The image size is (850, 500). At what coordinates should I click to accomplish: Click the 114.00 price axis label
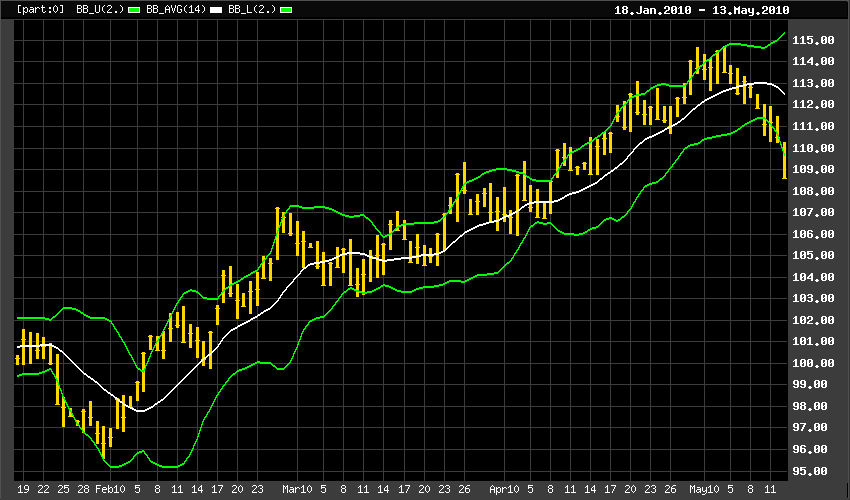(813, 62)
